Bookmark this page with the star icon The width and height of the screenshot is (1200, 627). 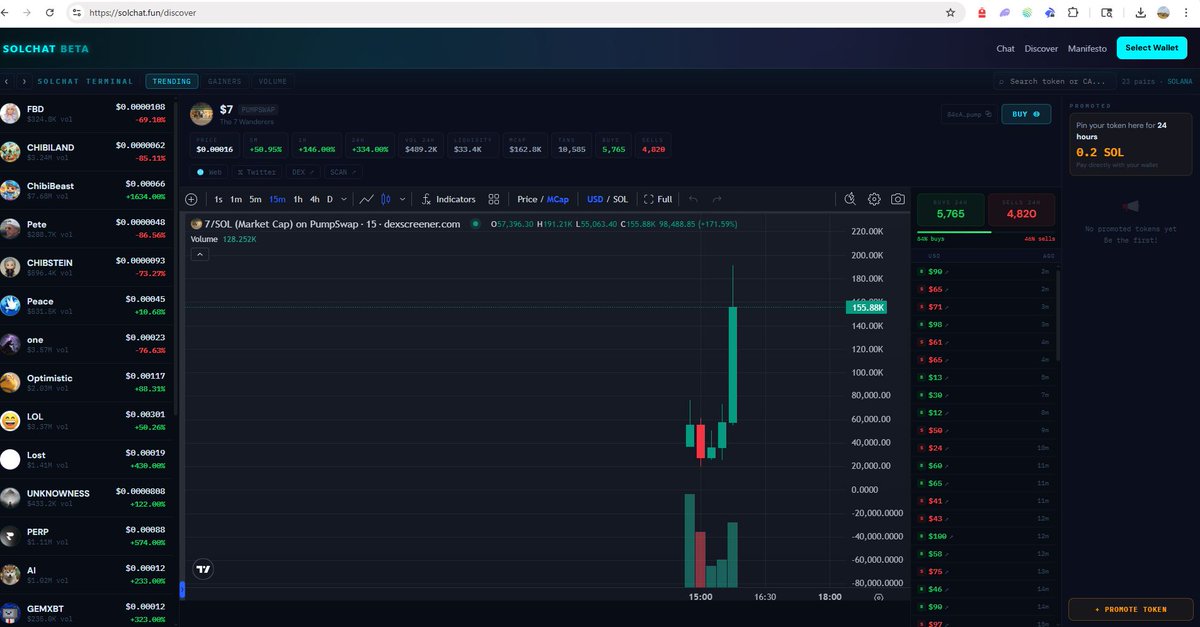[950, 13]
